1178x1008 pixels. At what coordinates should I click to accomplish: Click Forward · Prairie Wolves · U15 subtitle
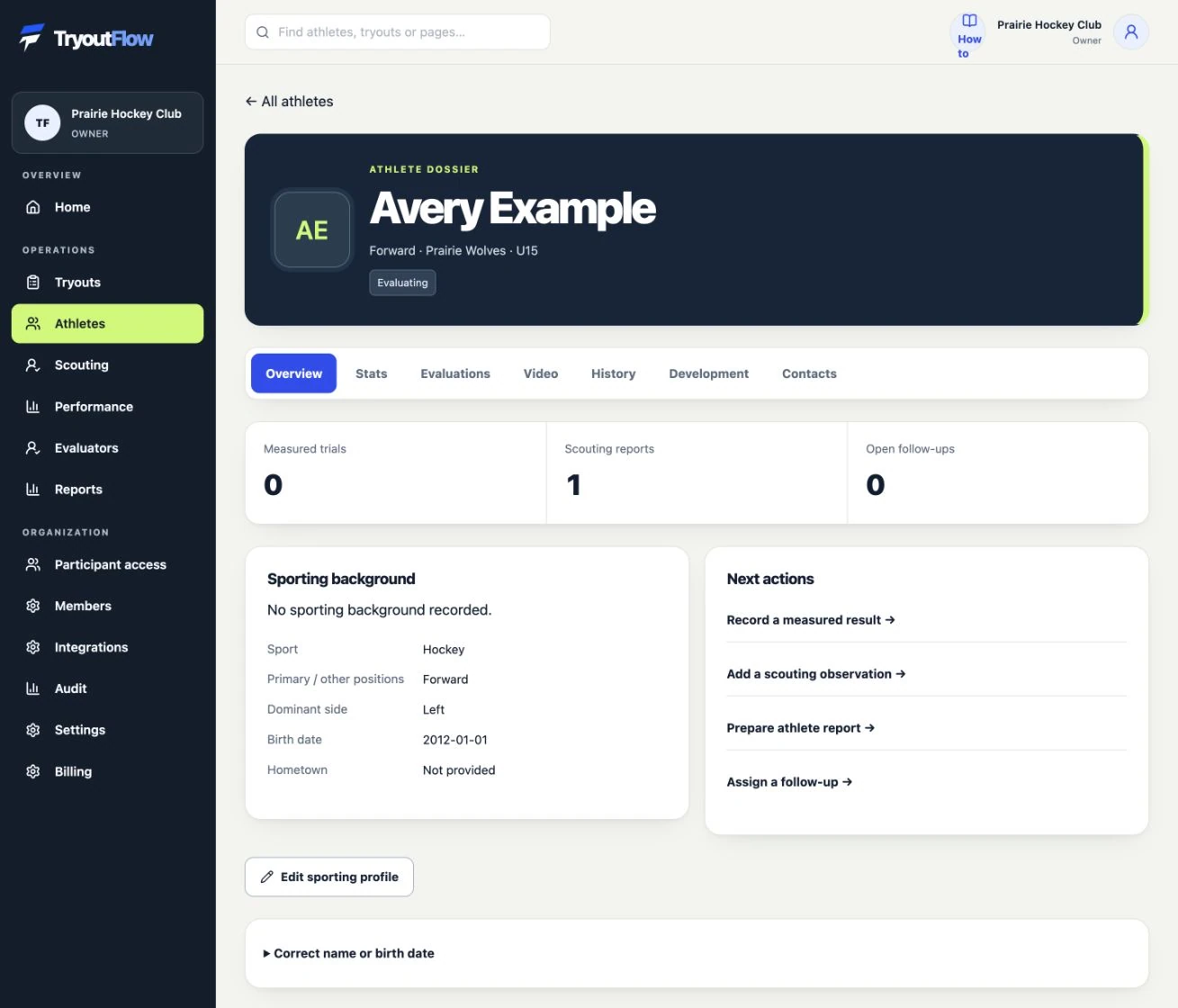click(454, 251)
